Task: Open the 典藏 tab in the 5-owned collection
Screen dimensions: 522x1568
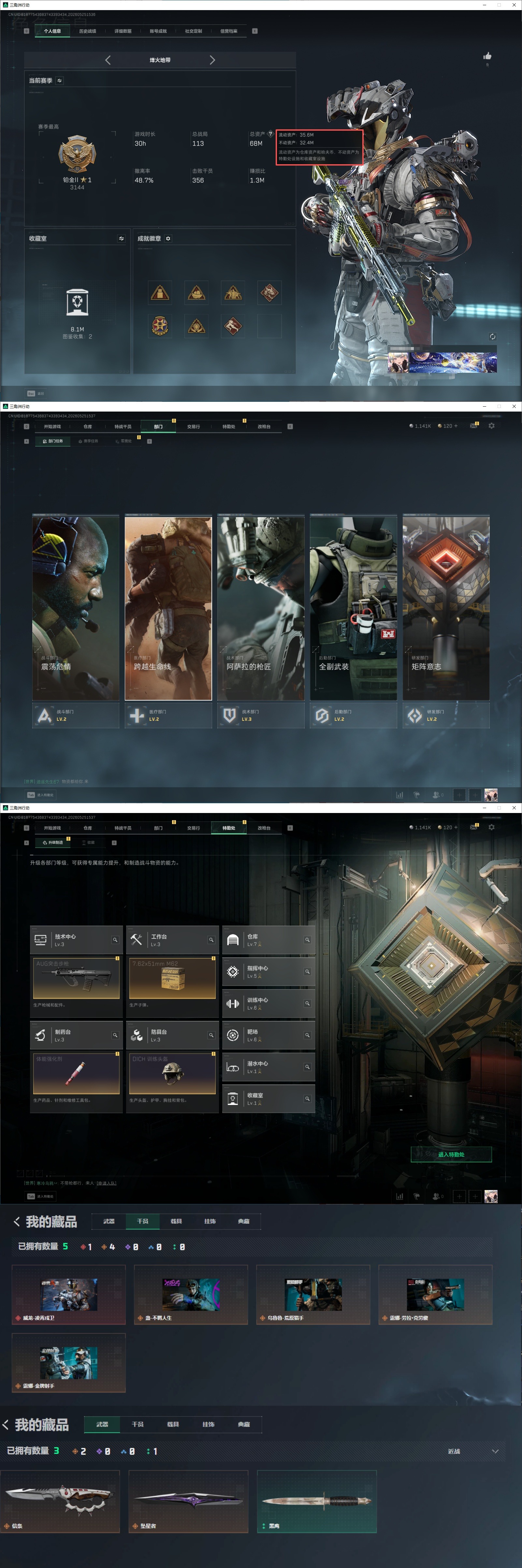Action: point(243,1221)
